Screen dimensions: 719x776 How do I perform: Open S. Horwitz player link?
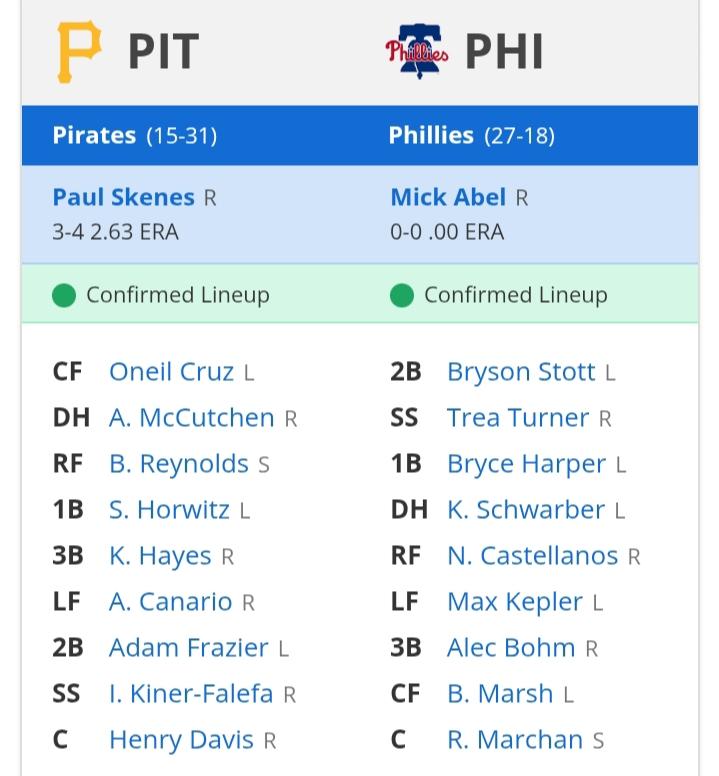point(169,510)
